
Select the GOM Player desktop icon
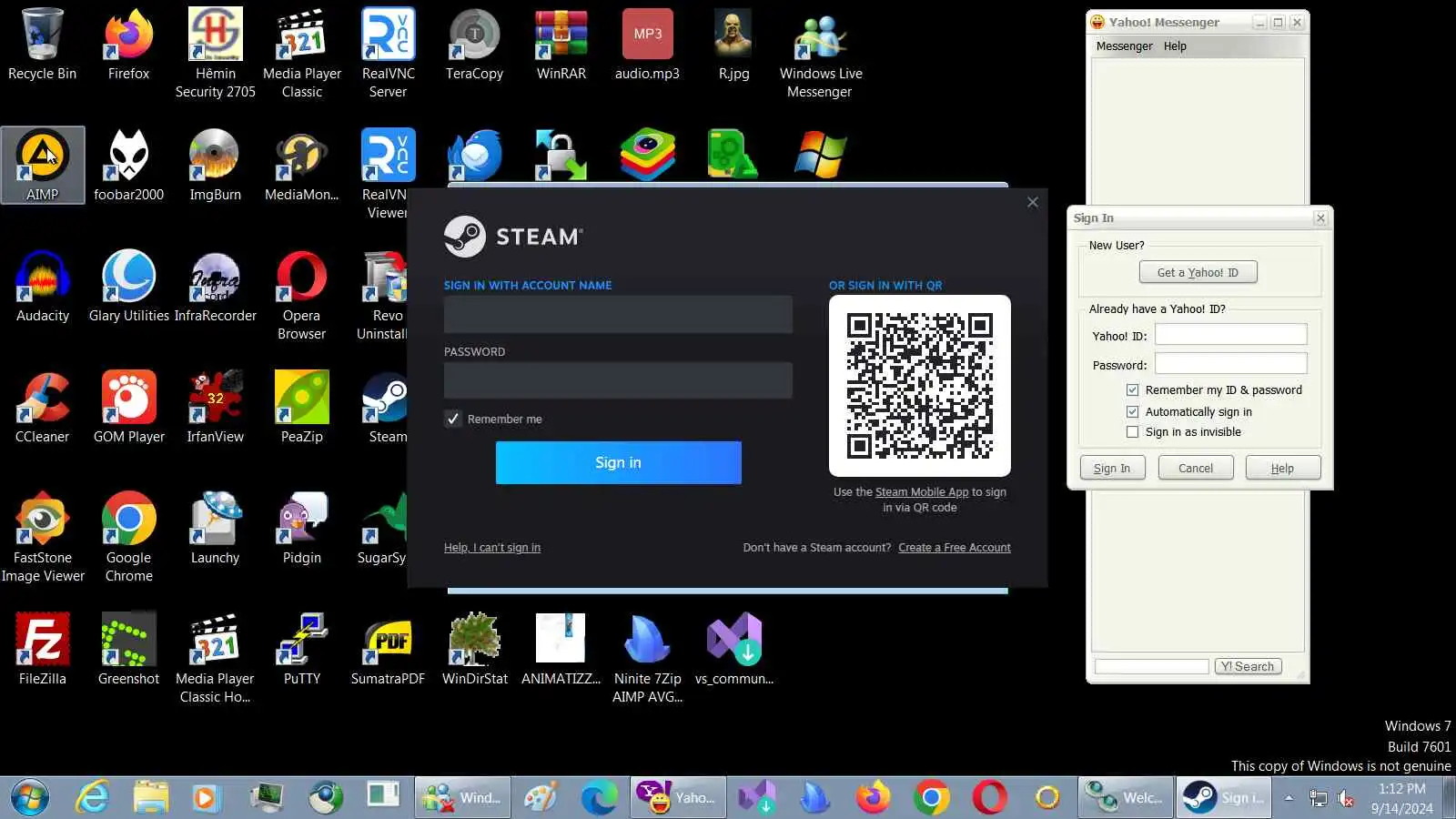click(128, 407)
